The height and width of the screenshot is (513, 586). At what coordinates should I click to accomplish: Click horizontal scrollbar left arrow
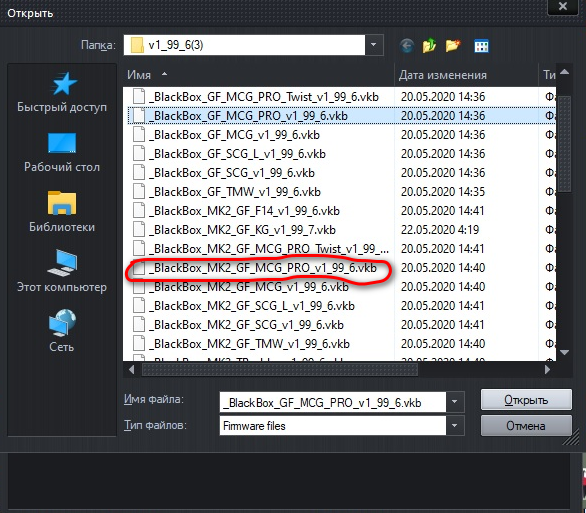(132, 370)
